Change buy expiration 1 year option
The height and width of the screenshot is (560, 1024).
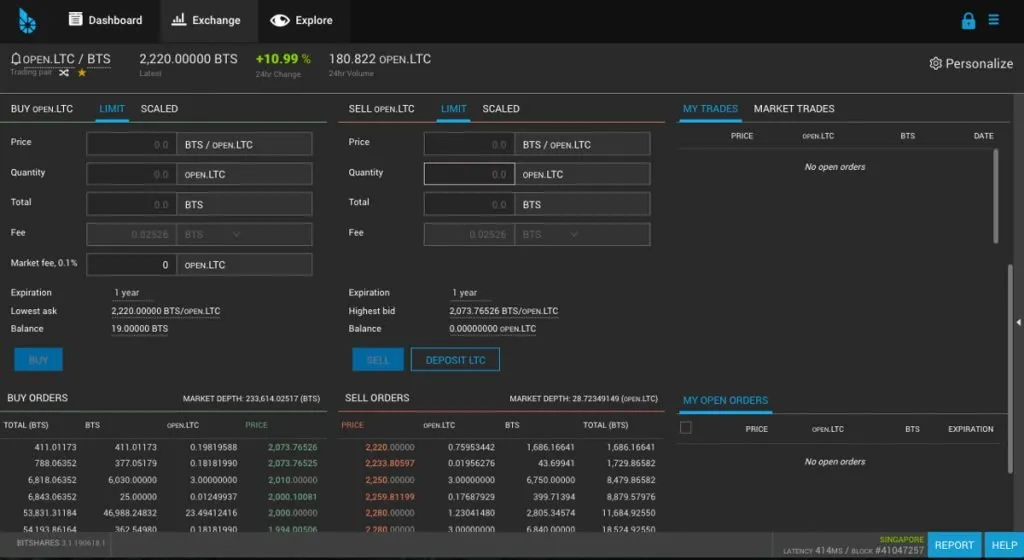127,292
